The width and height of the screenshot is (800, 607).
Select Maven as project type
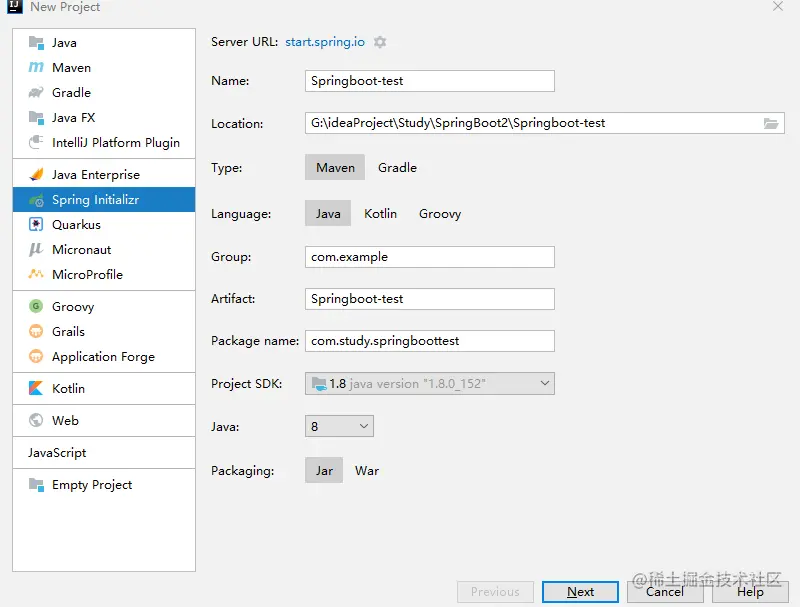[x=335, y=167]
